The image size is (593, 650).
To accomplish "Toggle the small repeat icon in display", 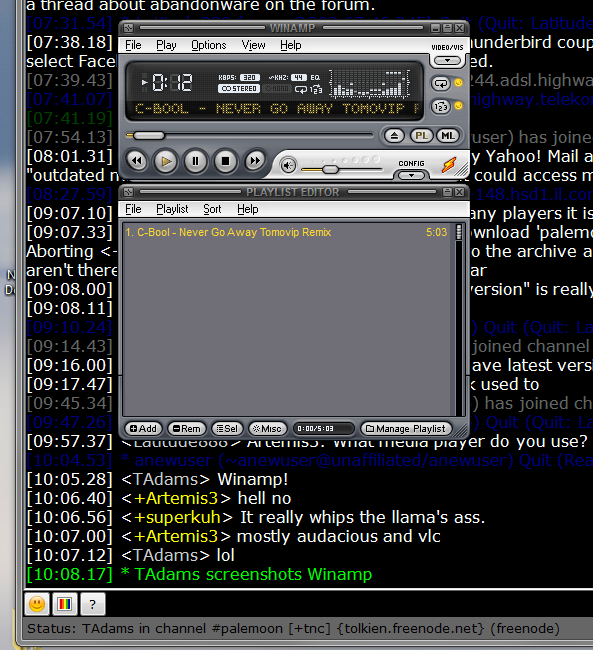I will pos(301,89).
